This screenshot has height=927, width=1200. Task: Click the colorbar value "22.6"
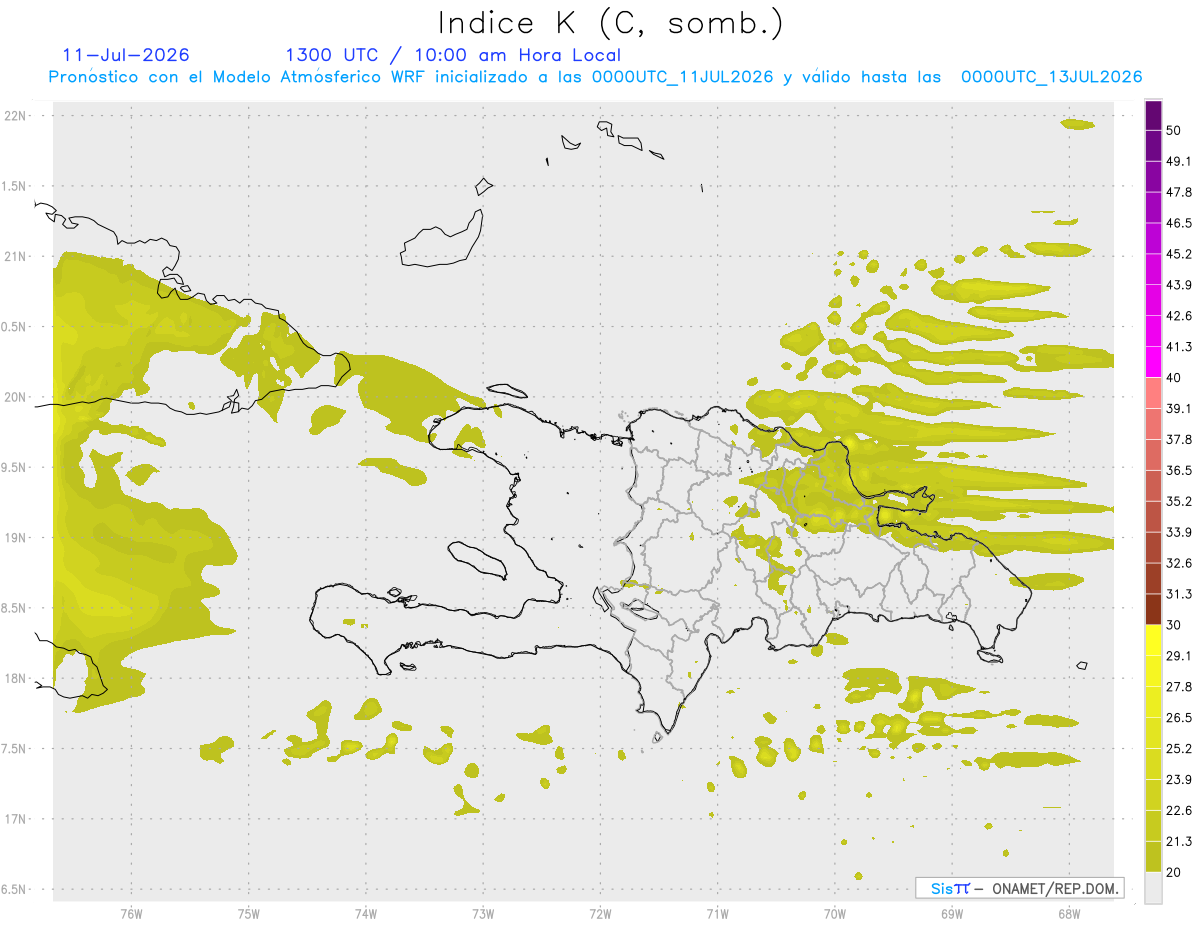[x=1179, y=811]
